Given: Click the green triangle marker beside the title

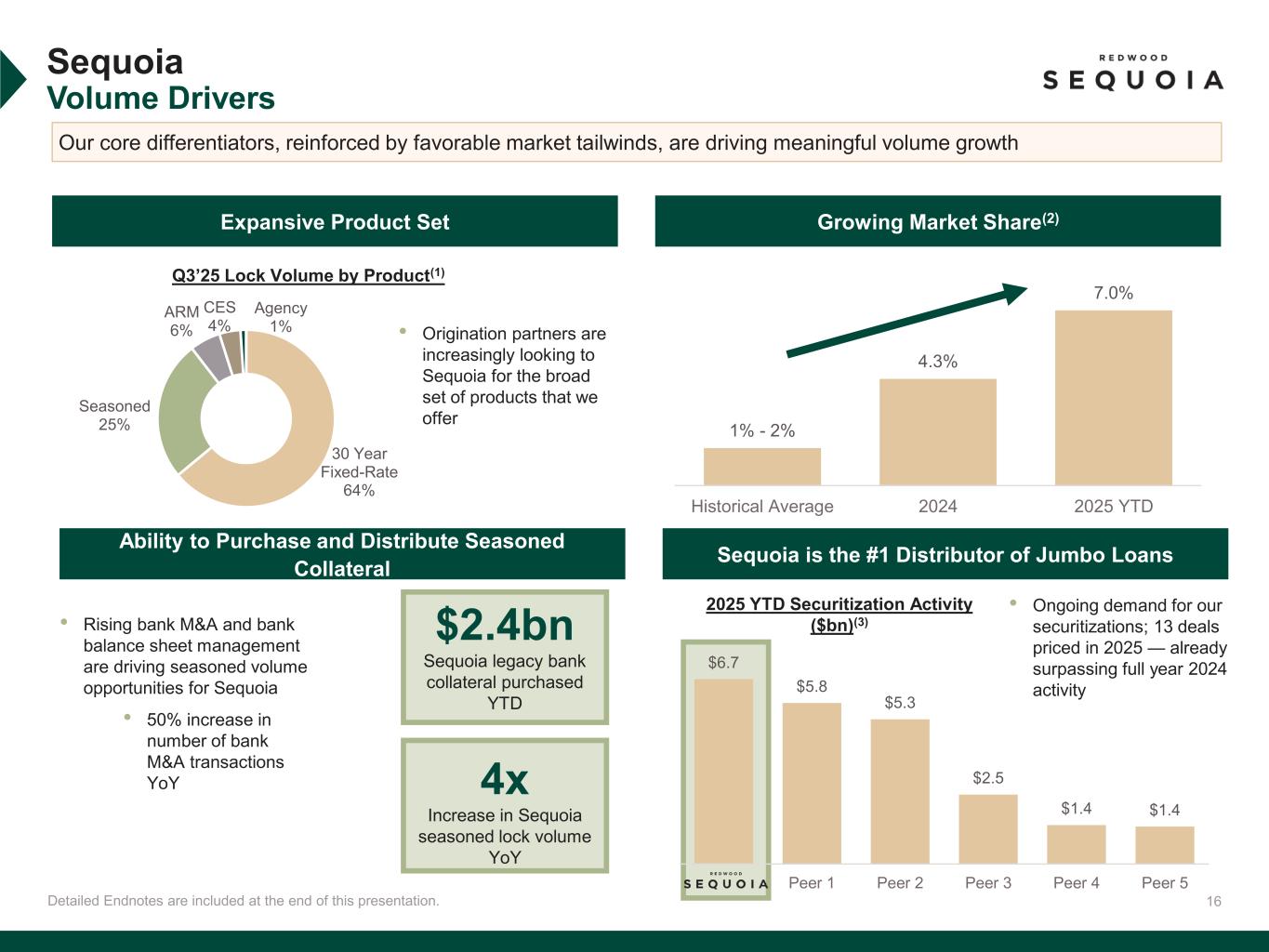Looking at the screenshot, I should tap(11, 79).
